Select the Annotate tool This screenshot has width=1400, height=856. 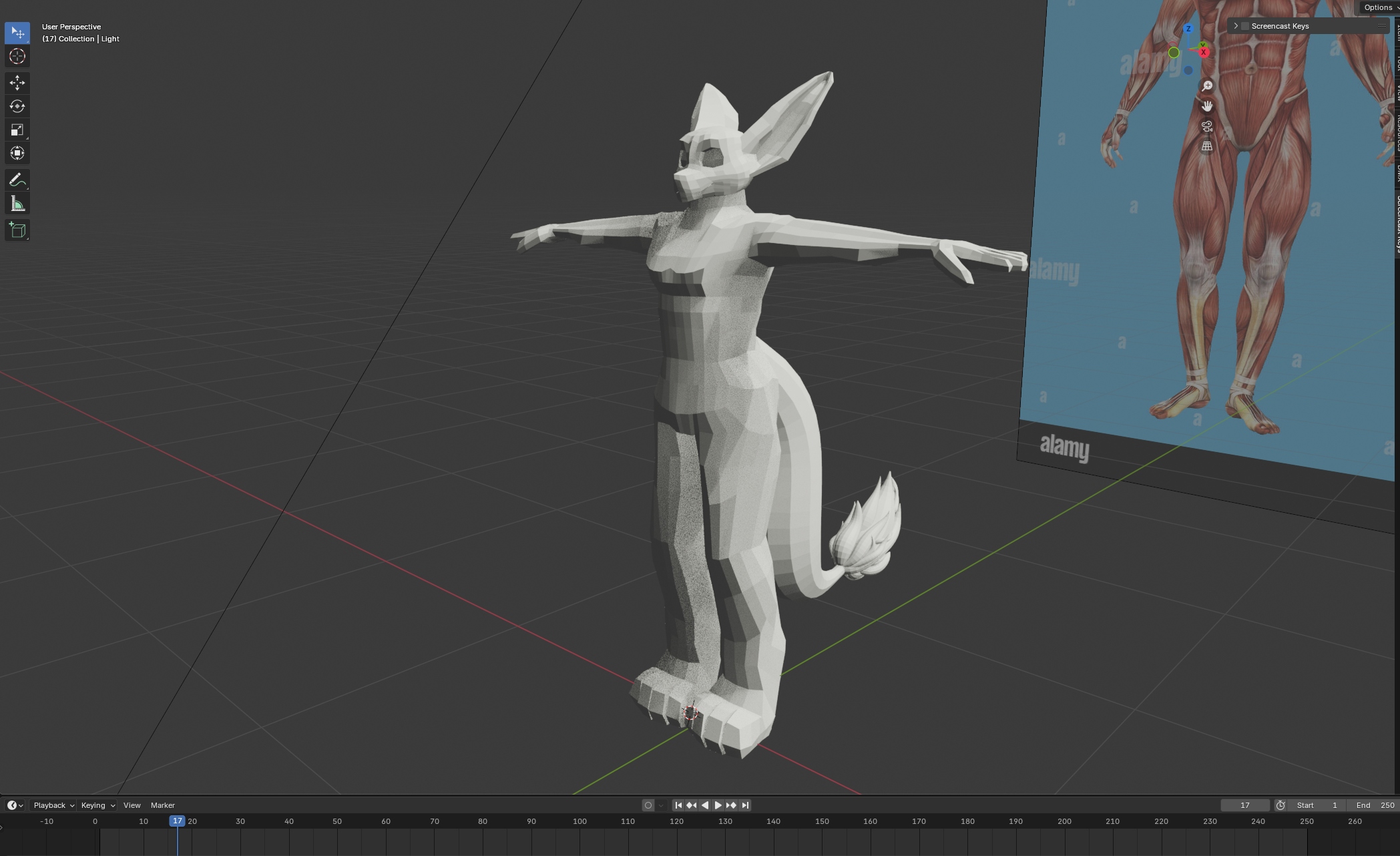[x=17, y=179]
